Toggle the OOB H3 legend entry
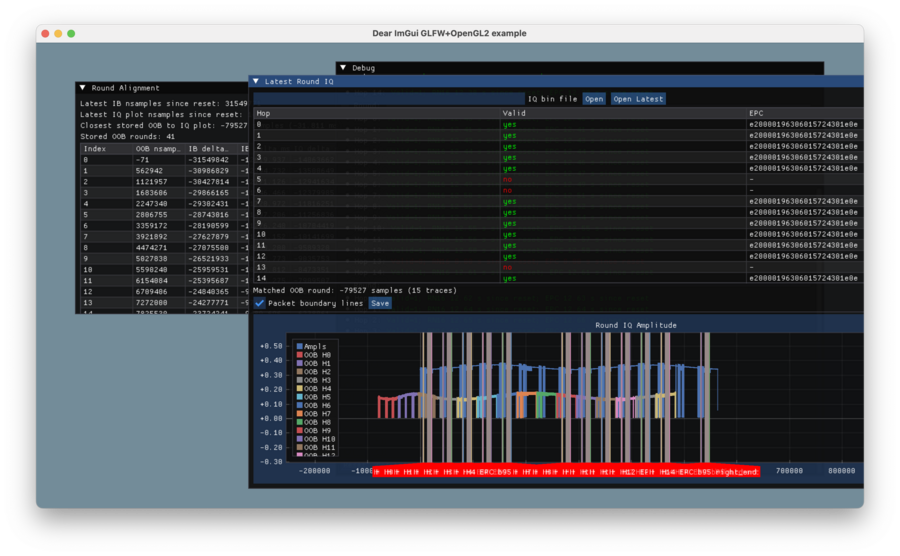This screenshot has width=900, height=556. coord(313,380)
